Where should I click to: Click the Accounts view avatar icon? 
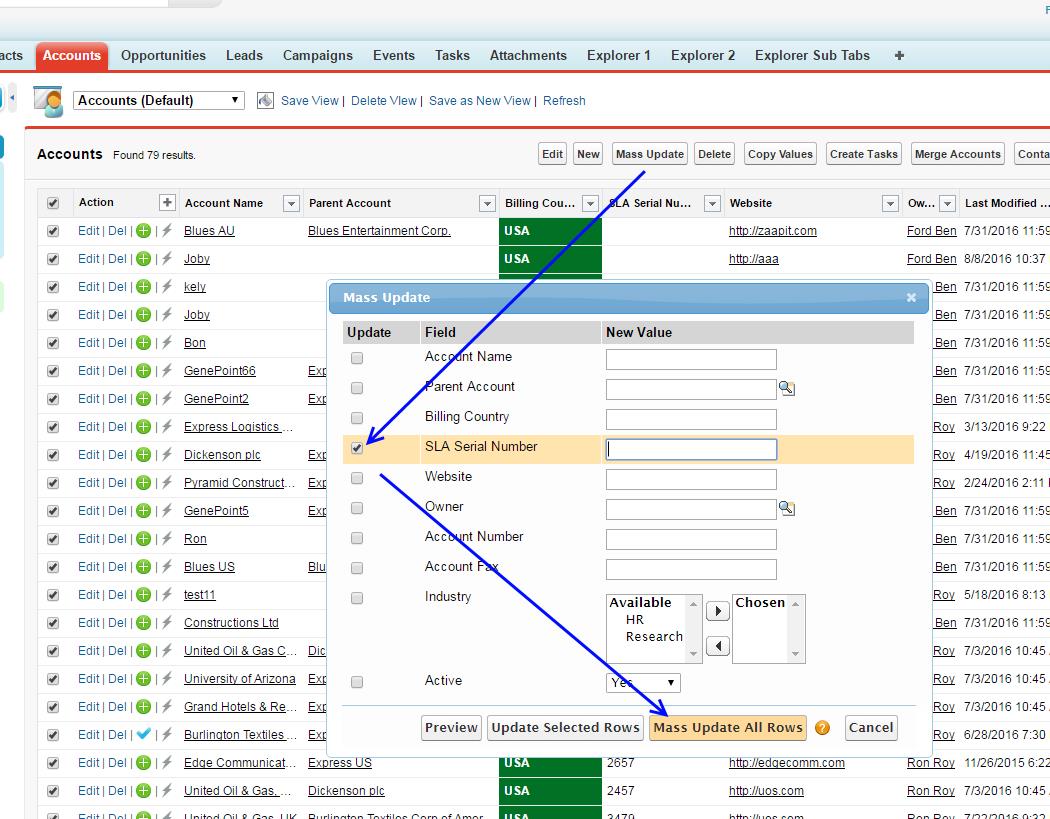pyautogui.click(x=48, y=101)
